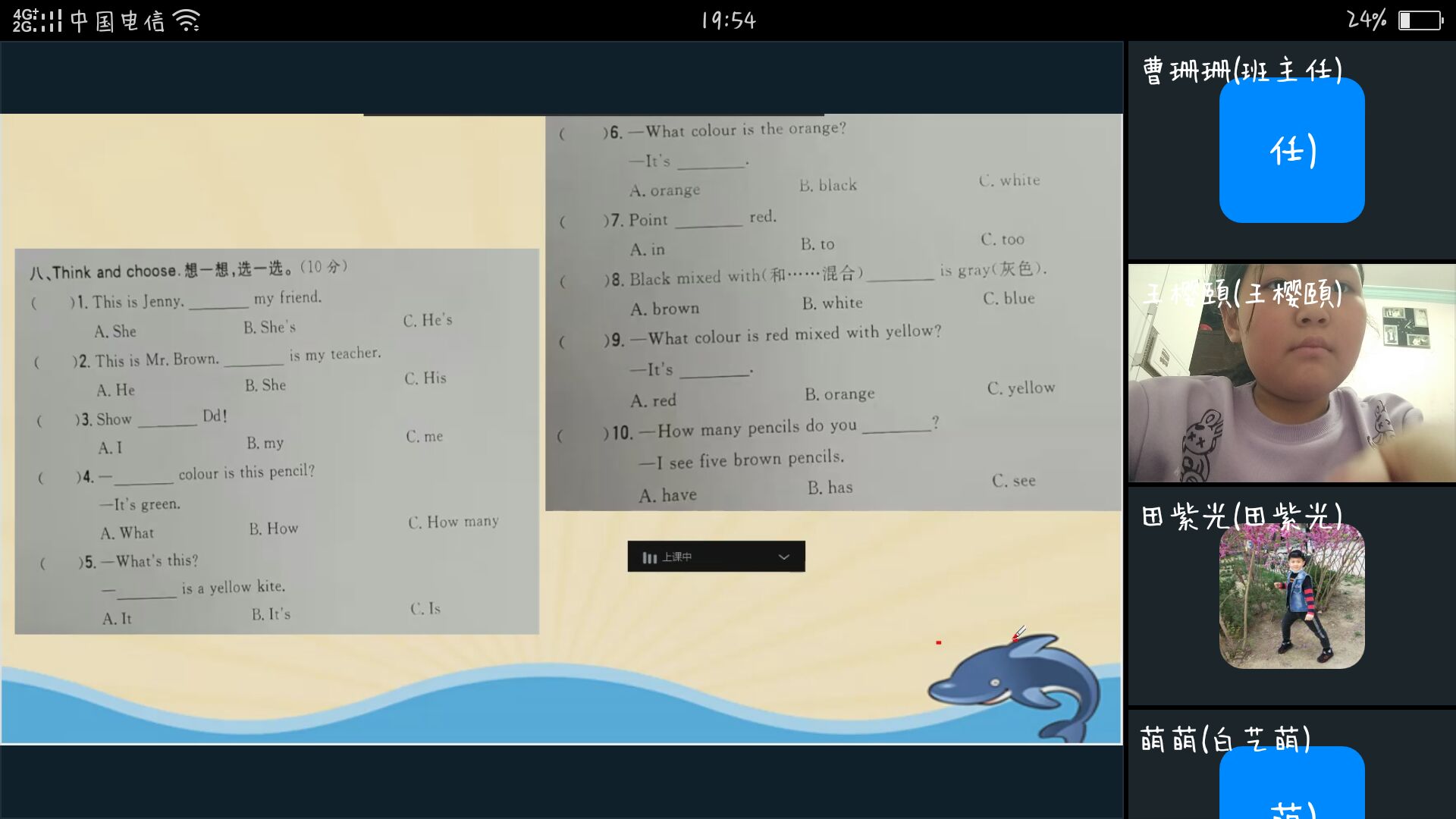Tap the battery icon in status bar

(x=1420, y=20)
